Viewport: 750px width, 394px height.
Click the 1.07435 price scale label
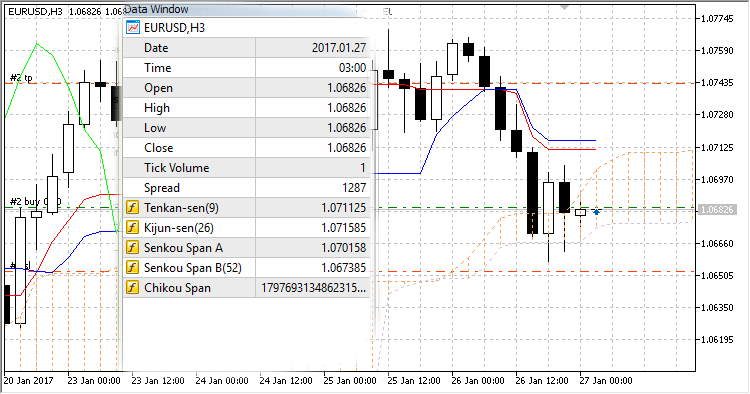pyautogui.click(x=717, y=83)
